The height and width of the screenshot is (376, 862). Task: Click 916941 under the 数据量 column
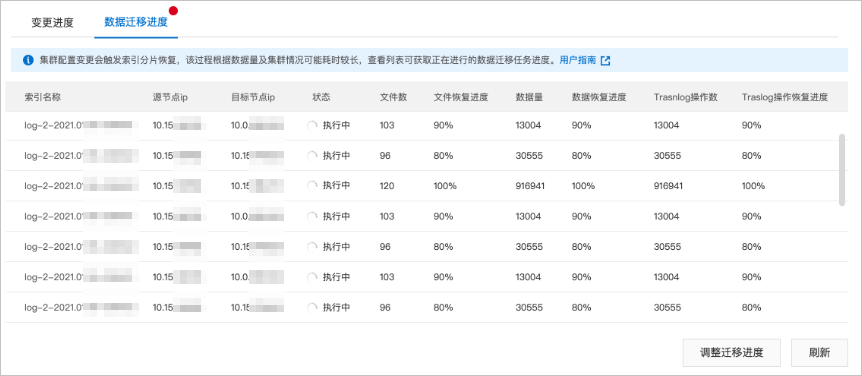pos(530,186)
